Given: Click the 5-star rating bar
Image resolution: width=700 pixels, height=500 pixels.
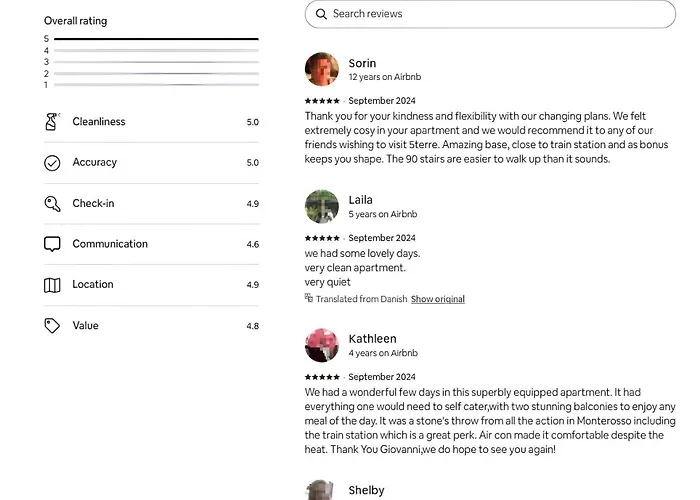Looking at the screenshot, I should pyautogui.click(x=156, y=39).
